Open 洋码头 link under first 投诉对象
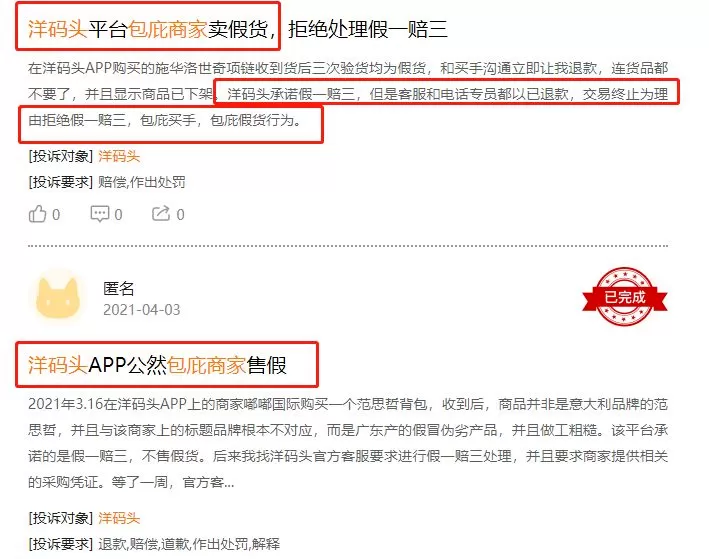 [x=119, y=156]
